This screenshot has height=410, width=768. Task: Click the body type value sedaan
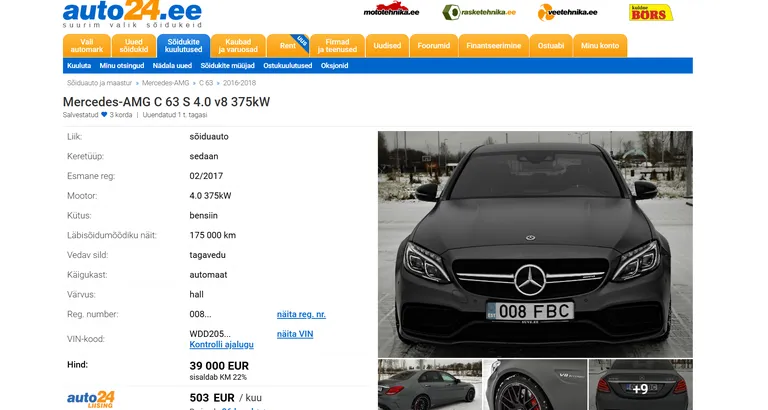pos(204,156)
